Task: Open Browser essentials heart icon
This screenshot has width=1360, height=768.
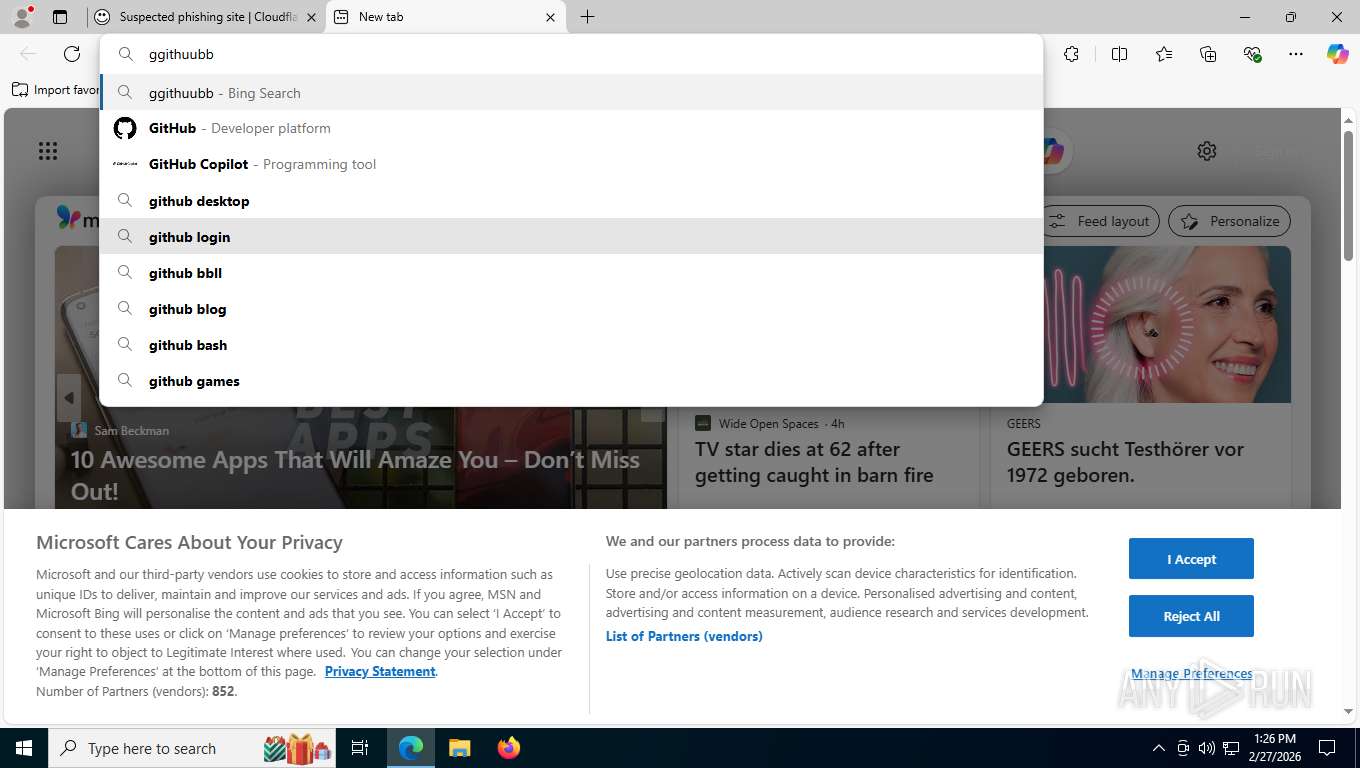Action: tap(1252, 54)
